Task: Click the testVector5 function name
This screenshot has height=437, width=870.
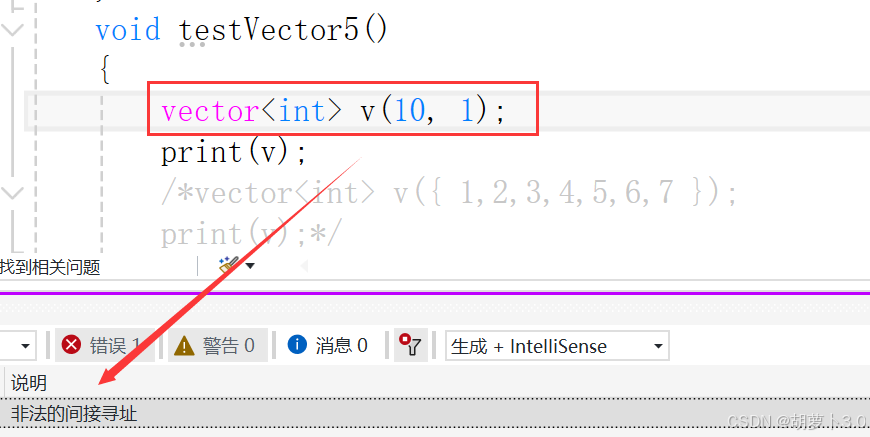Action: coord(269,29)
